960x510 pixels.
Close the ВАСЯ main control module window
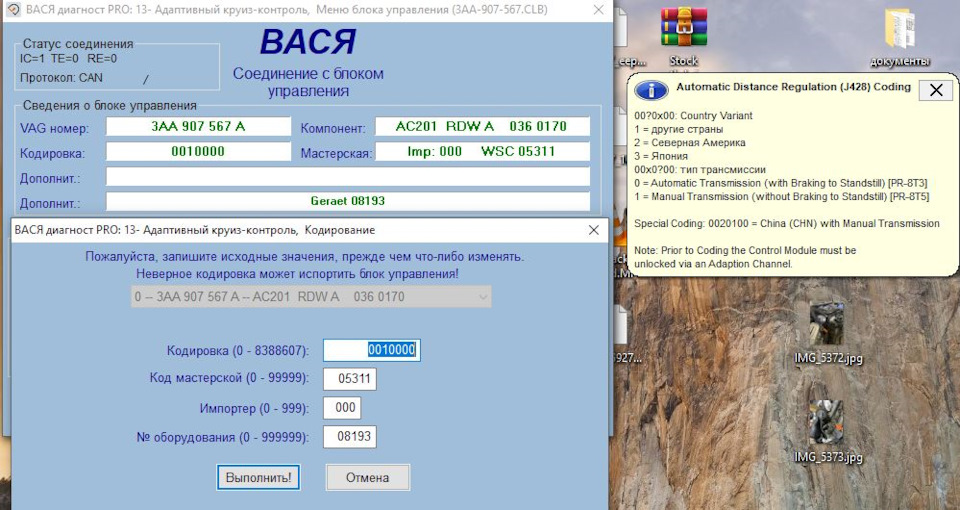click(x=598, y=10)
